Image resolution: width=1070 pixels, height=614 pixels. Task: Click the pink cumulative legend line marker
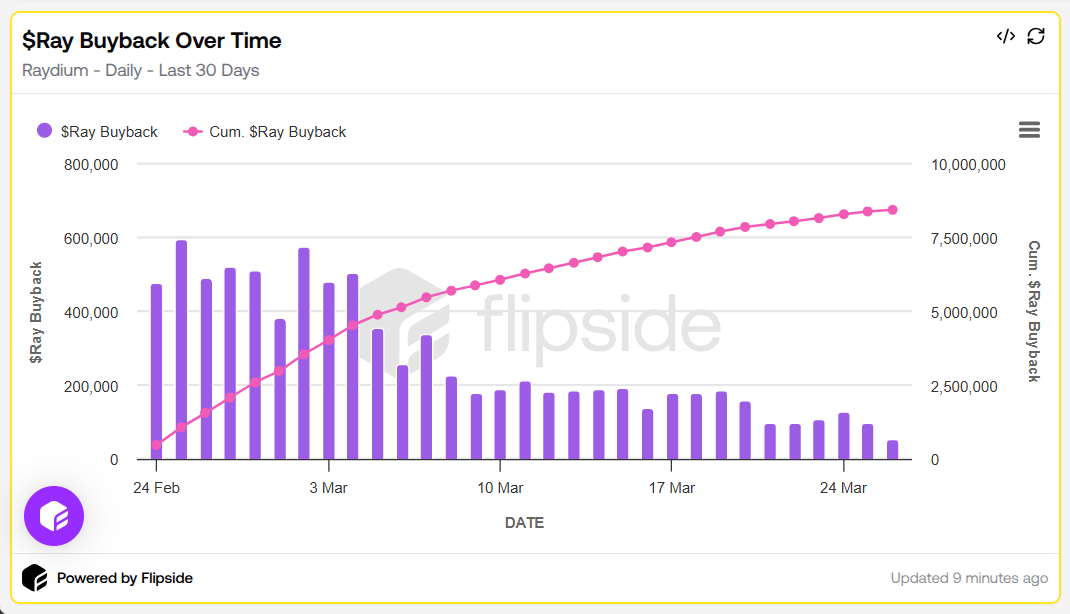click(194, 132)
